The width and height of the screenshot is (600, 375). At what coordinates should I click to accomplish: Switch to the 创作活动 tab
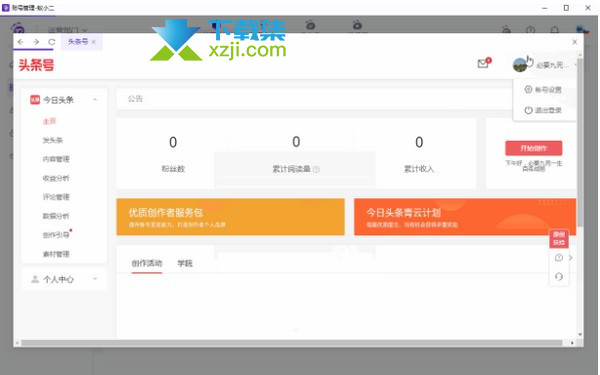[x=147, y=263]
